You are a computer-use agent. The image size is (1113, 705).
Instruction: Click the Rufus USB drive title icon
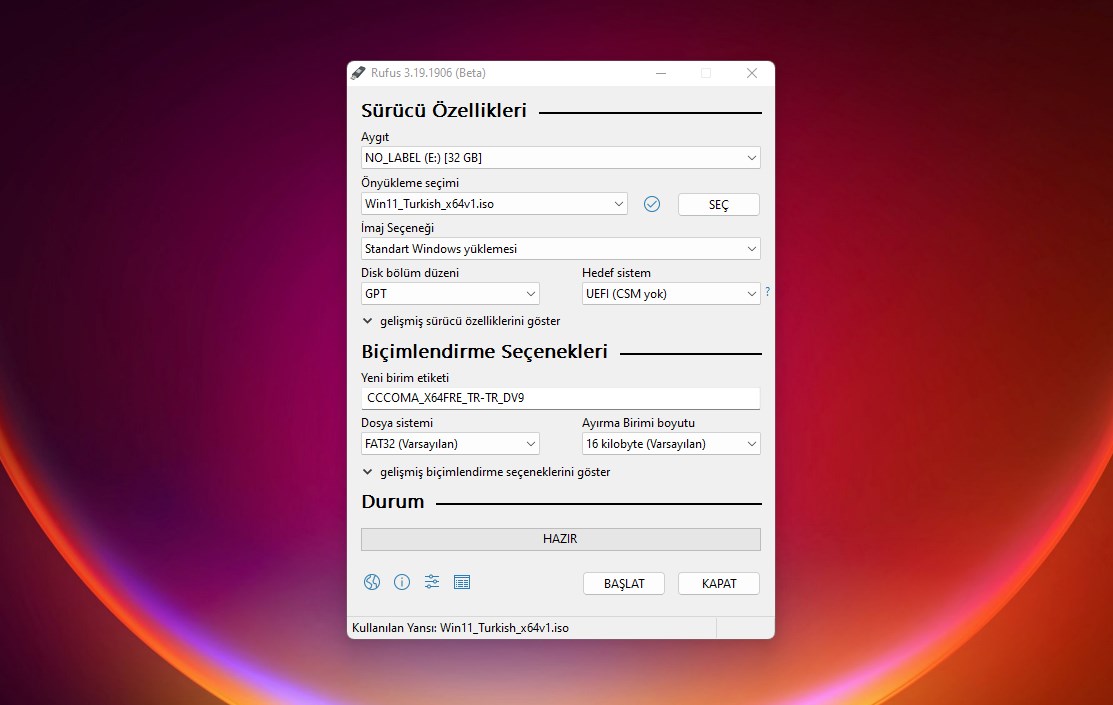[x=358, y=73]
